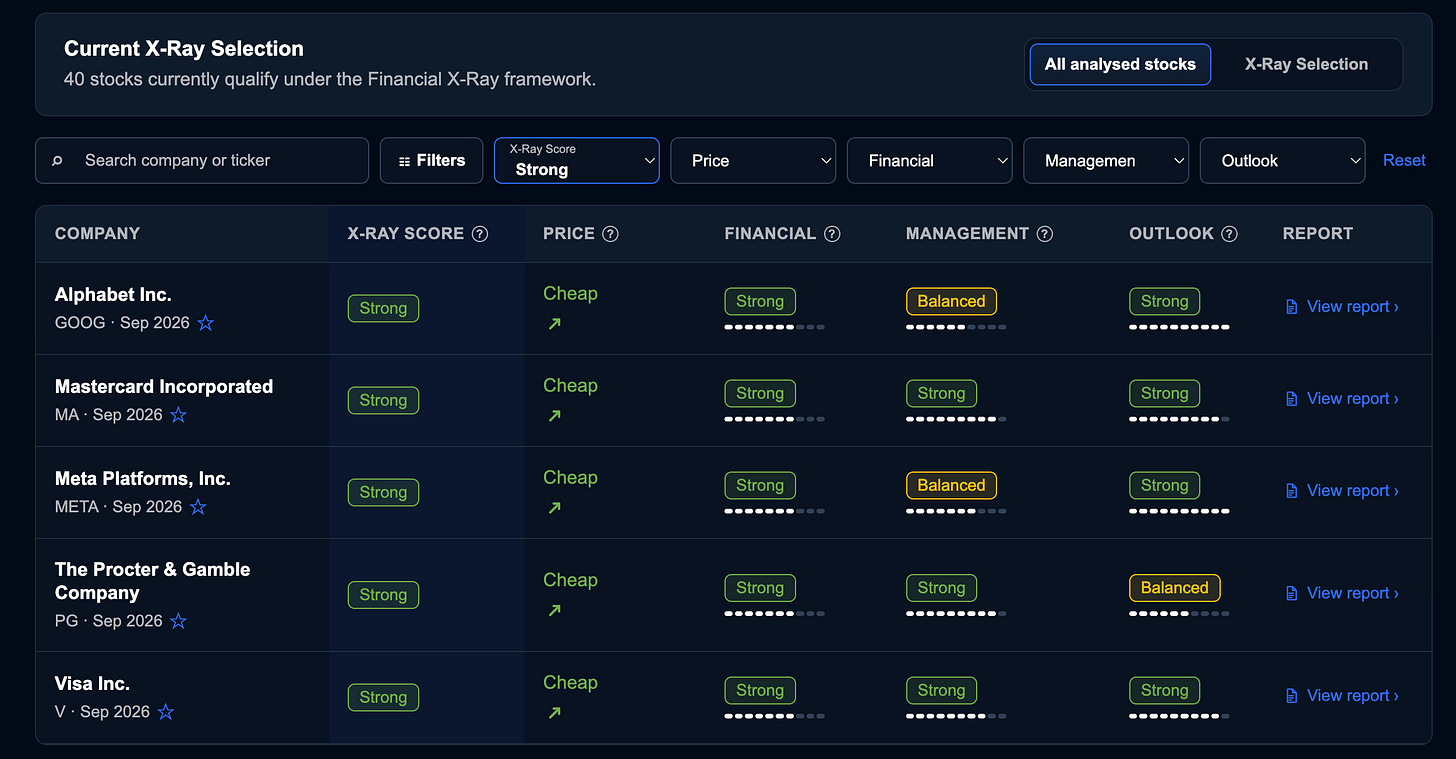Click the price trend arrow for Alphabet
The width and height of the screenshot is (1456, 759).
tap(554, 323)
